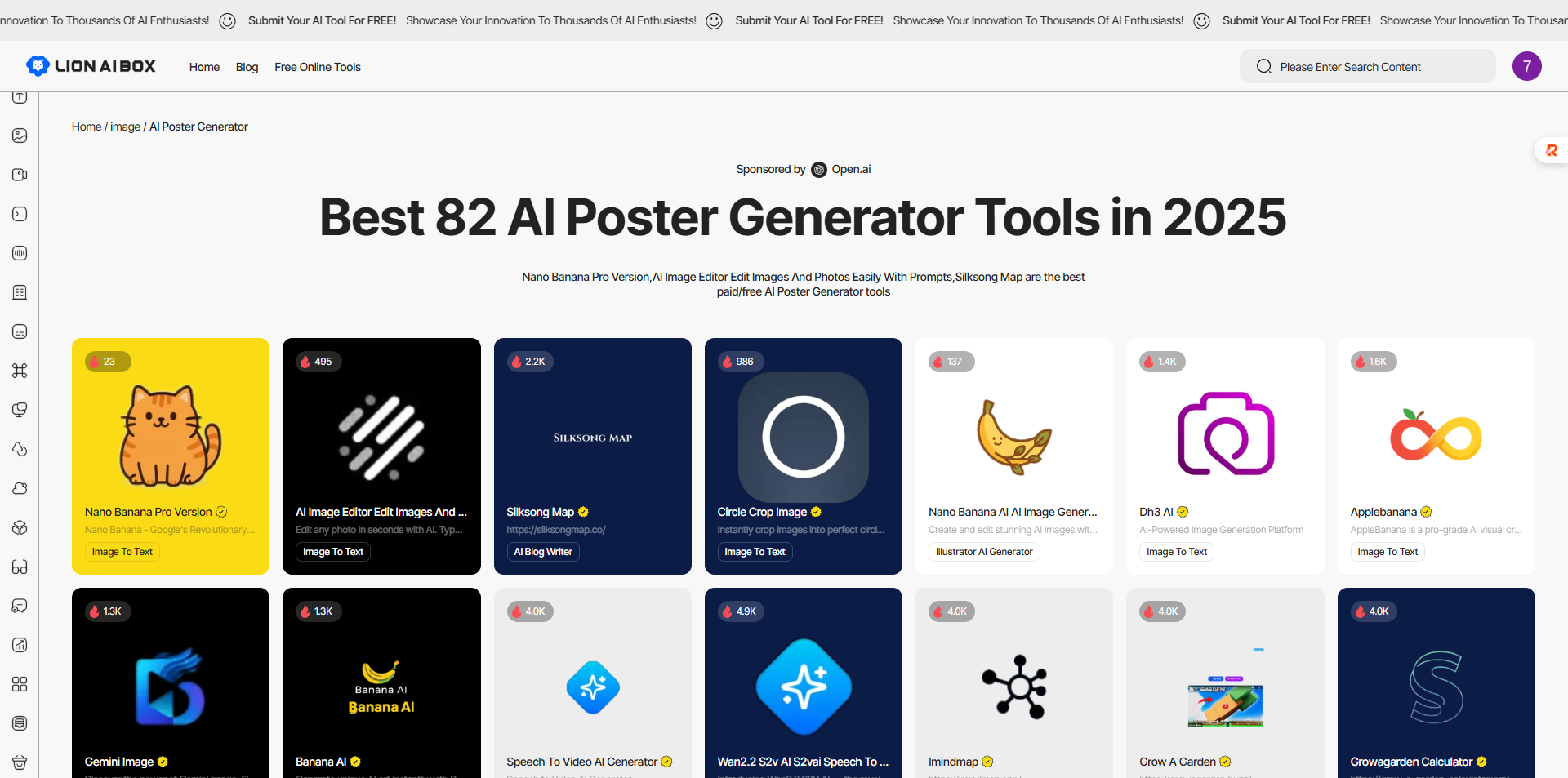Click the purple camera Dh3 AI logo

(1225, 433)
